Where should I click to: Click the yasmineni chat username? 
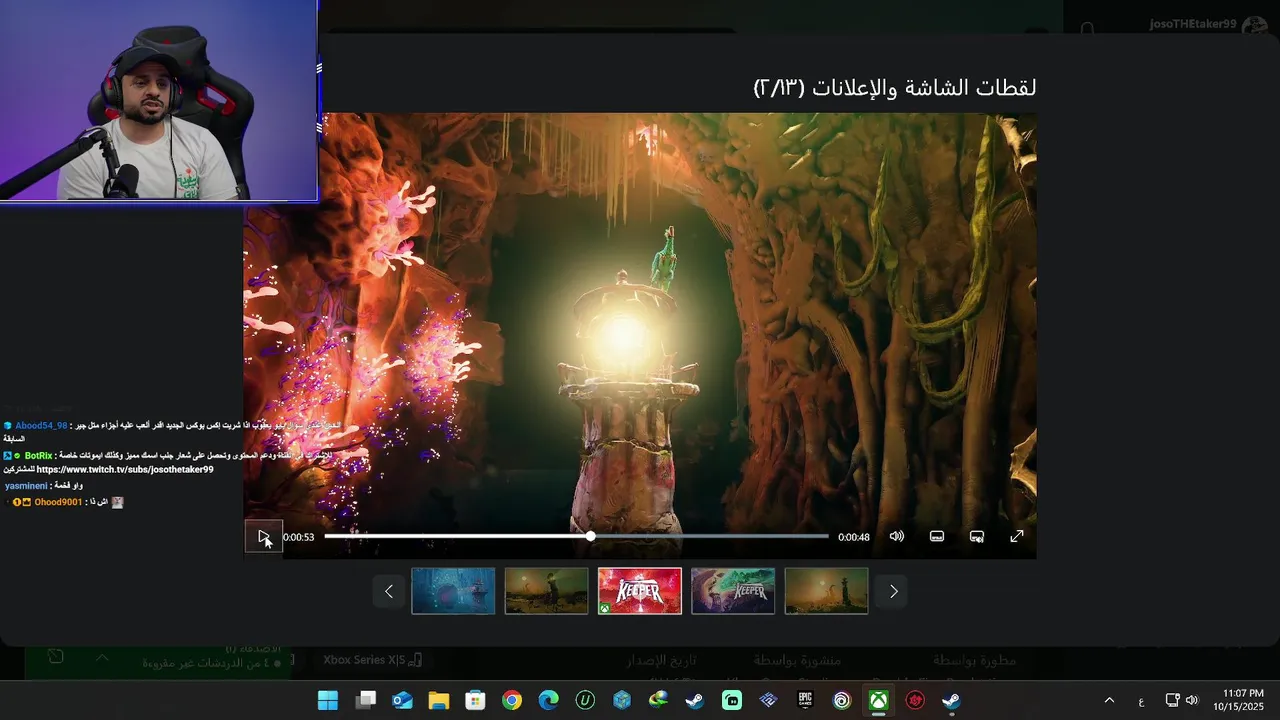(25, 486)
